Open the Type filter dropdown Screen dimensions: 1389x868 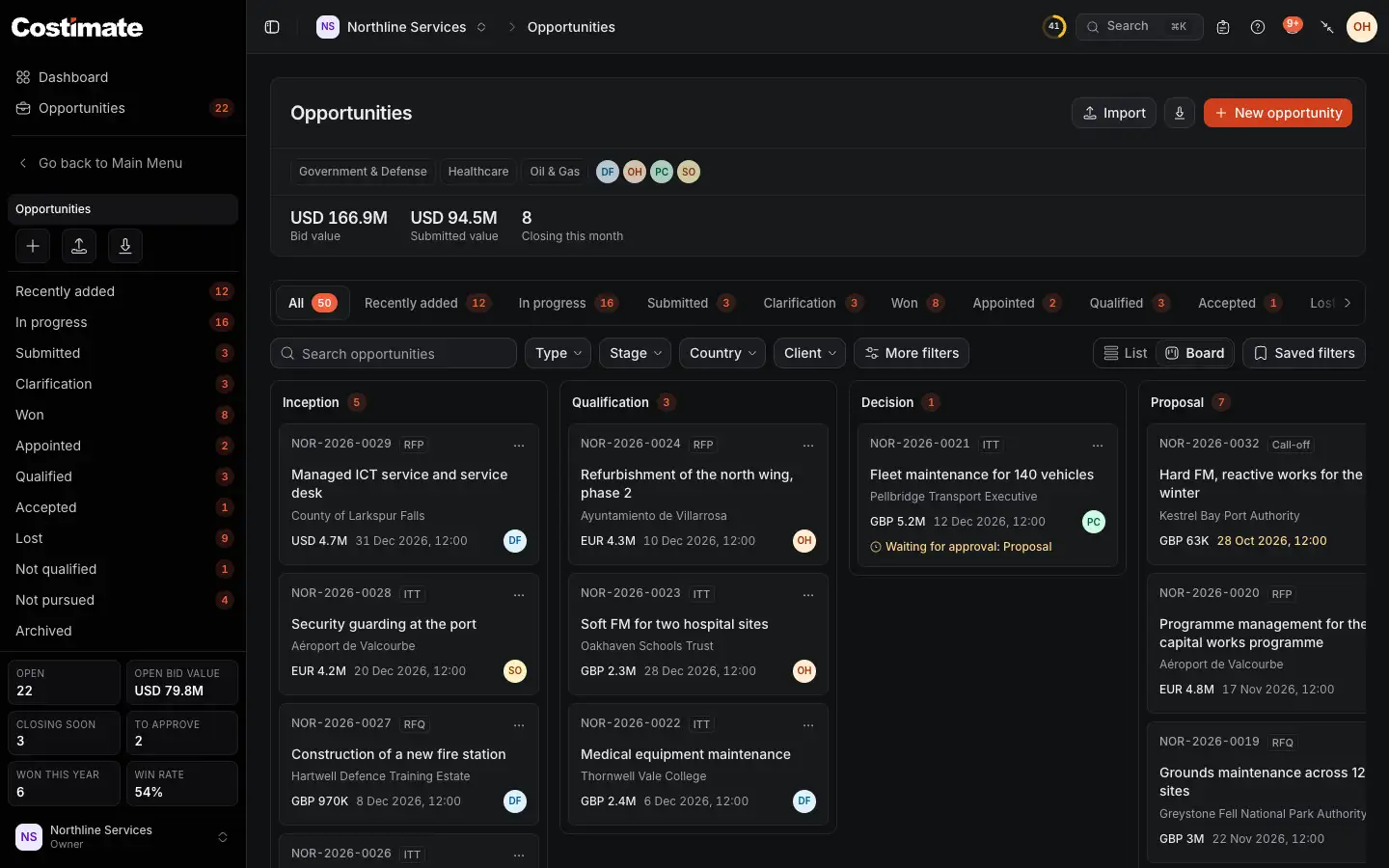click(x=558, y=353)
